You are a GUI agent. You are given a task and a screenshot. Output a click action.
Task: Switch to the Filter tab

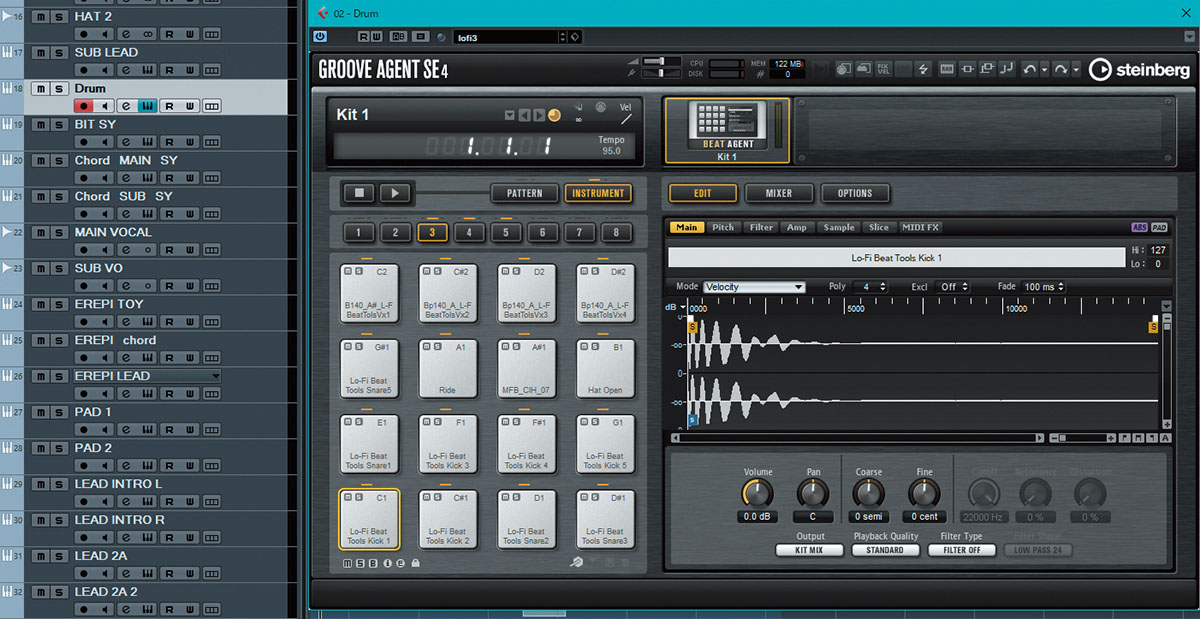(x=761, y=227)
